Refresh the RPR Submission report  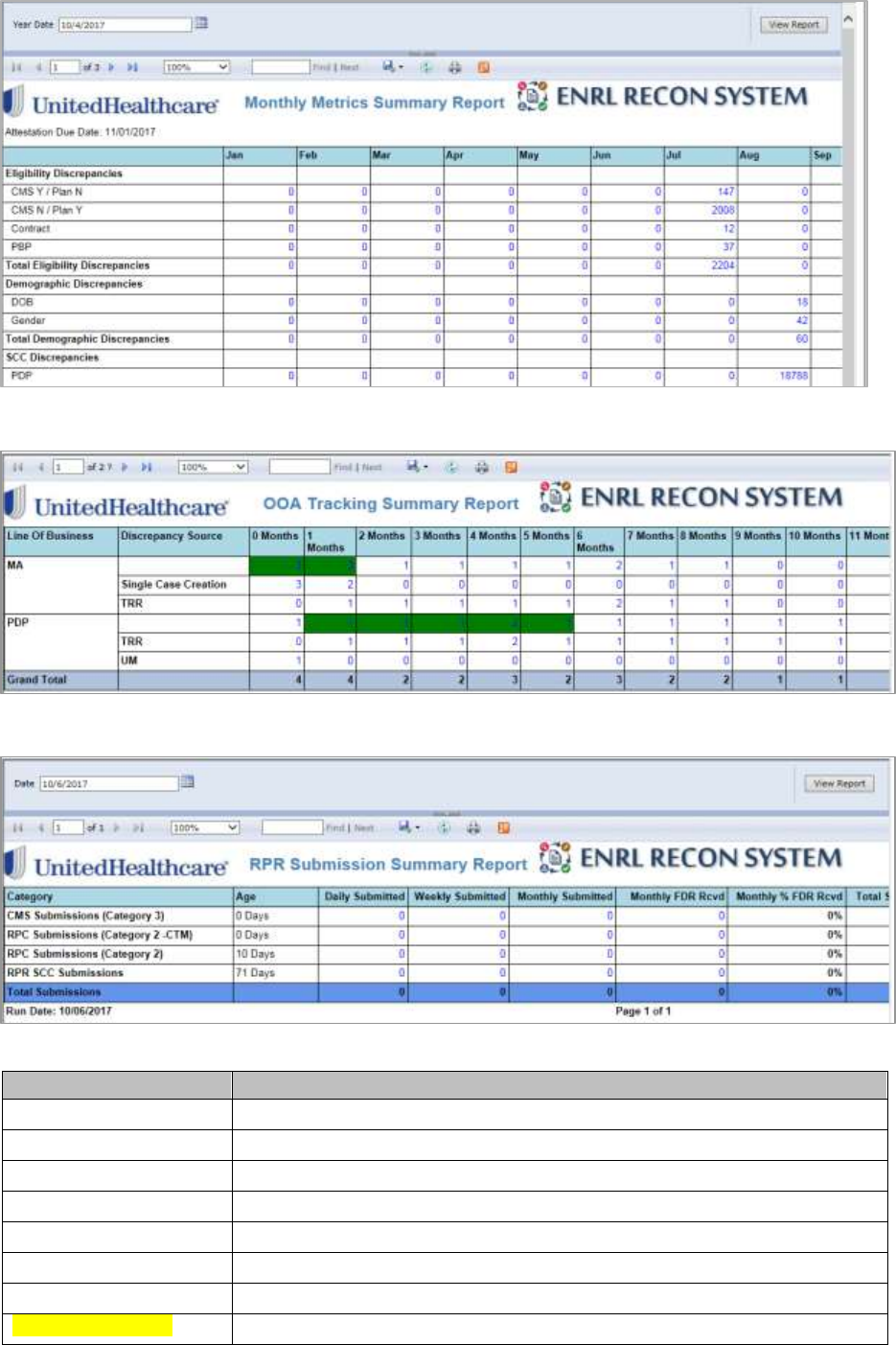[x=444, y=827]
